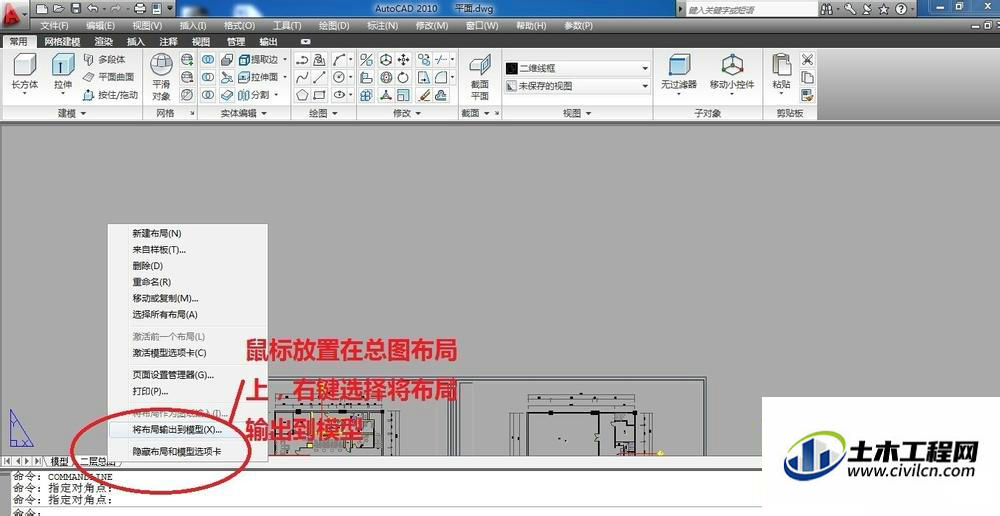The image size is (1000, 516).
Task: Click the 提取边 extract edges tool
Action: 259,59
